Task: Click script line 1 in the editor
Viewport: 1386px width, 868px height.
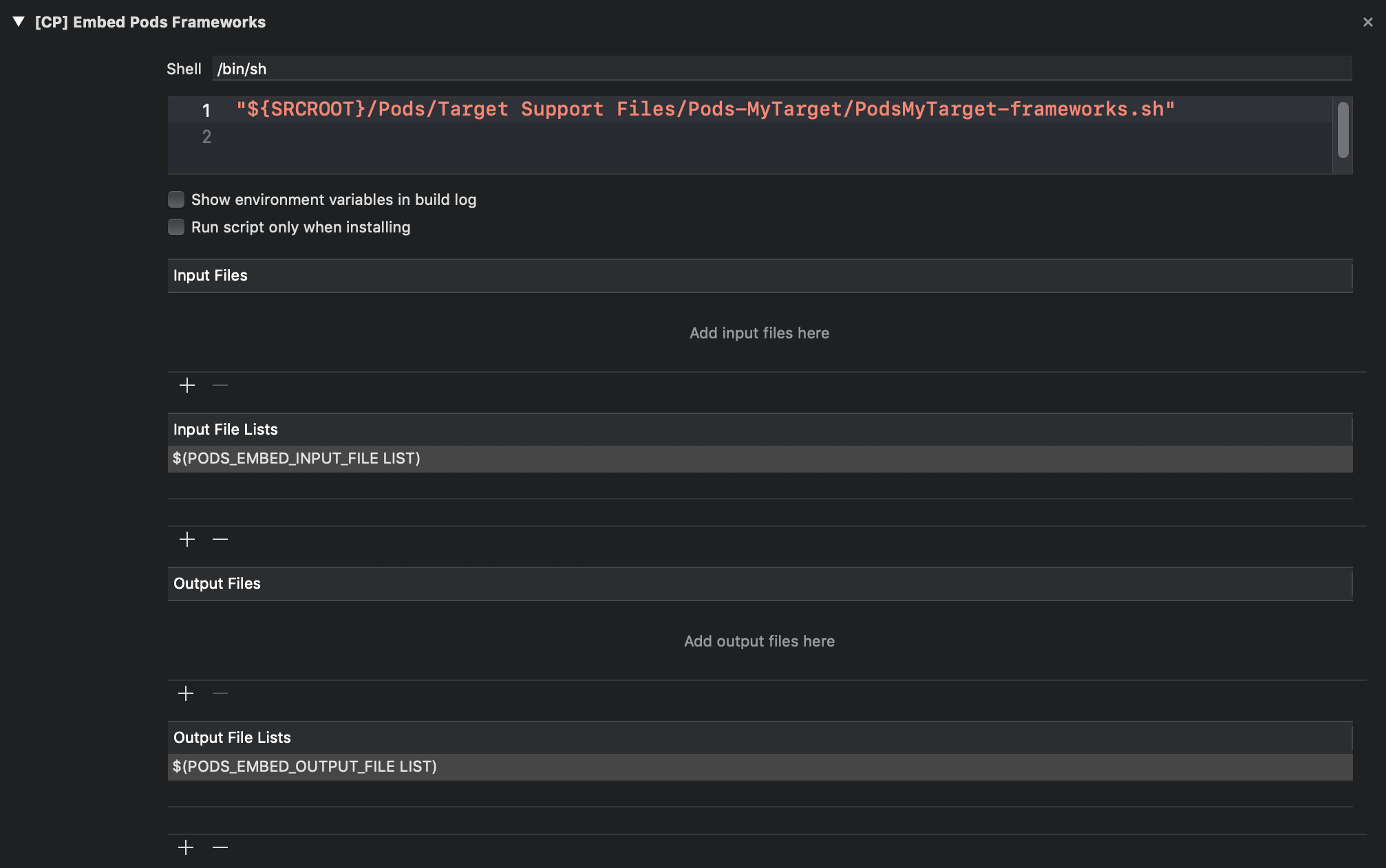Action: pyautogui.click(x=705, y=109)
